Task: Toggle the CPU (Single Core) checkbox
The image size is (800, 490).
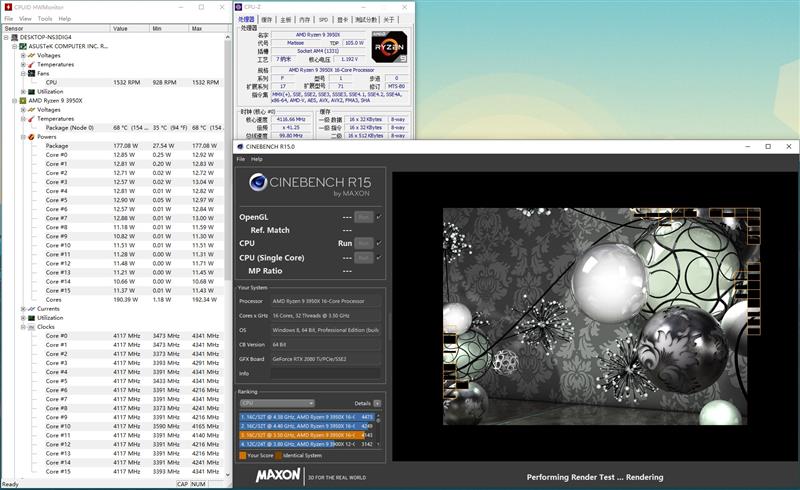Action: [x=379, y=256]
